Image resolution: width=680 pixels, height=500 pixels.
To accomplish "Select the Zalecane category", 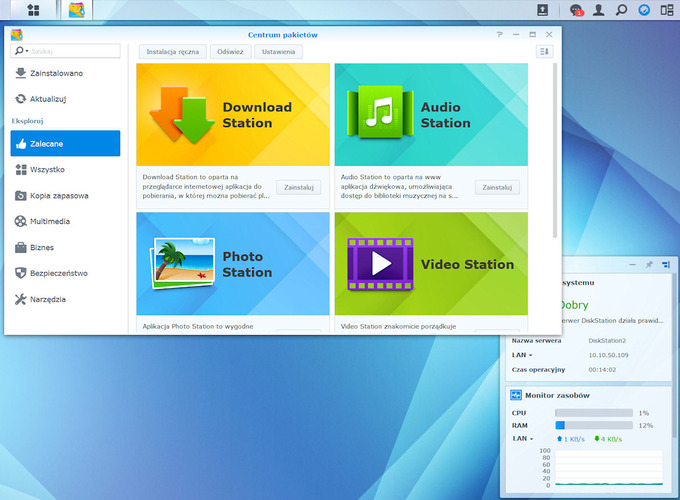I will point(65,144).
